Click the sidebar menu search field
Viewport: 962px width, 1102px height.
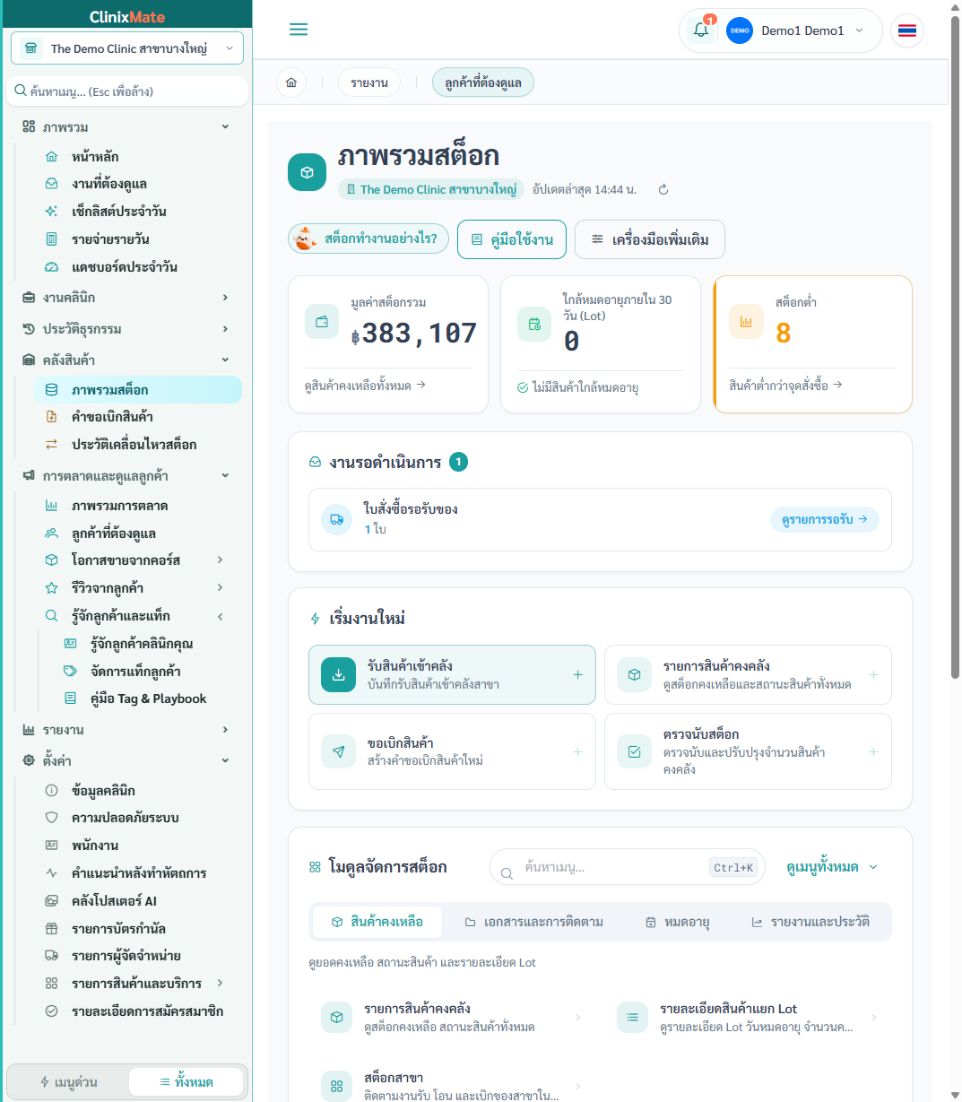click(x=127, y=91)
